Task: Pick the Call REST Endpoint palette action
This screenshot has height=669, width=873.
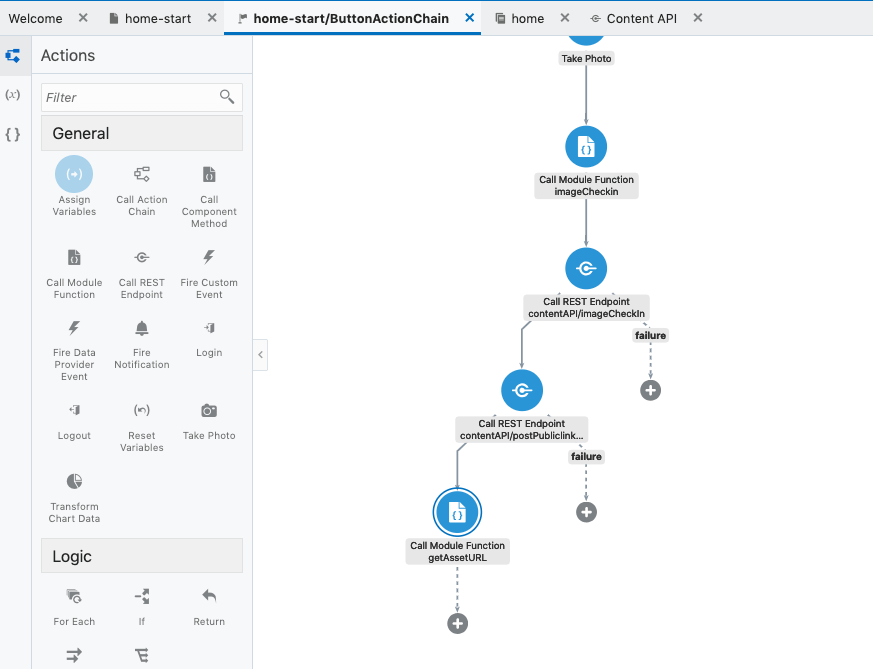Action: (142, 258)
